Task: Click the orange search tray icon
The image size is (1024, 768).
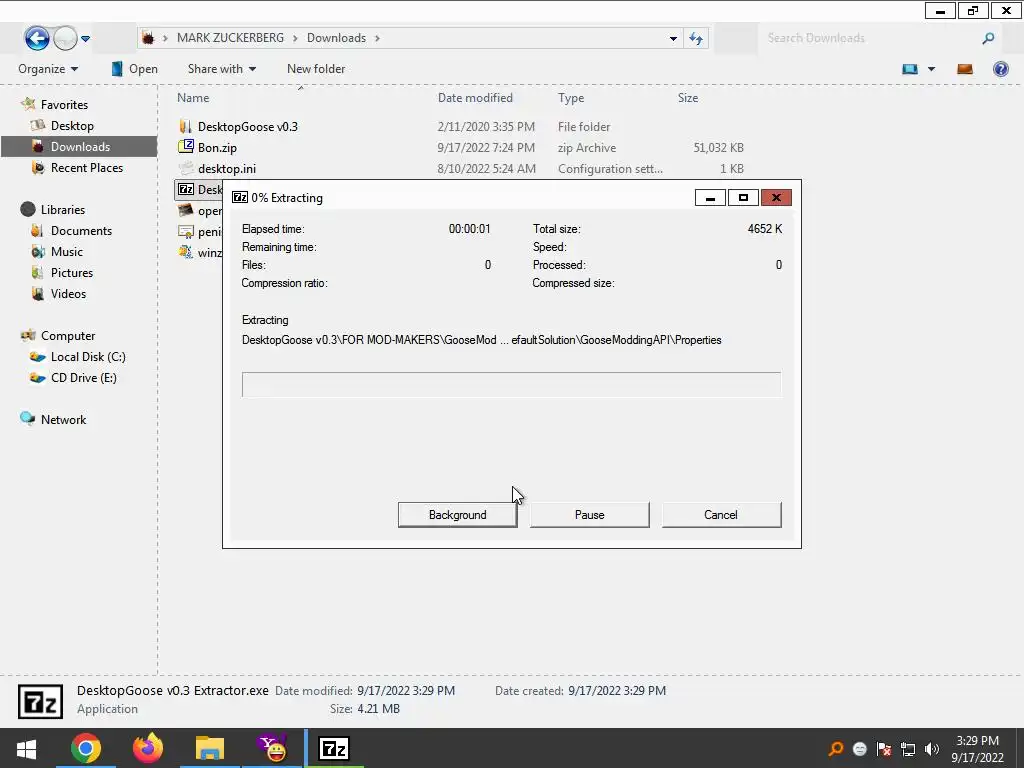Action: coord(835,749)
